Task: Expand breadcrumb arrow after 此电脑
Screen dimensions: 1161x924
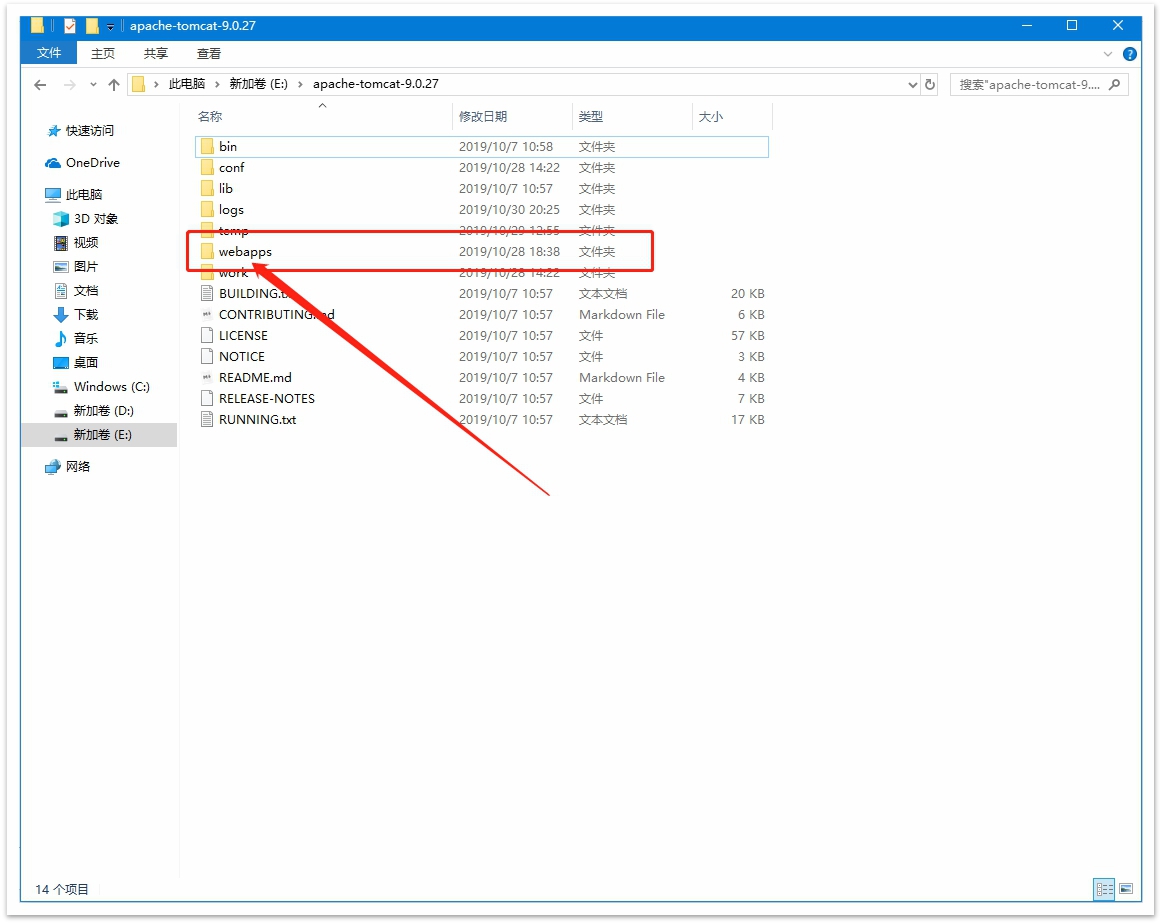Action: (218, 84)
